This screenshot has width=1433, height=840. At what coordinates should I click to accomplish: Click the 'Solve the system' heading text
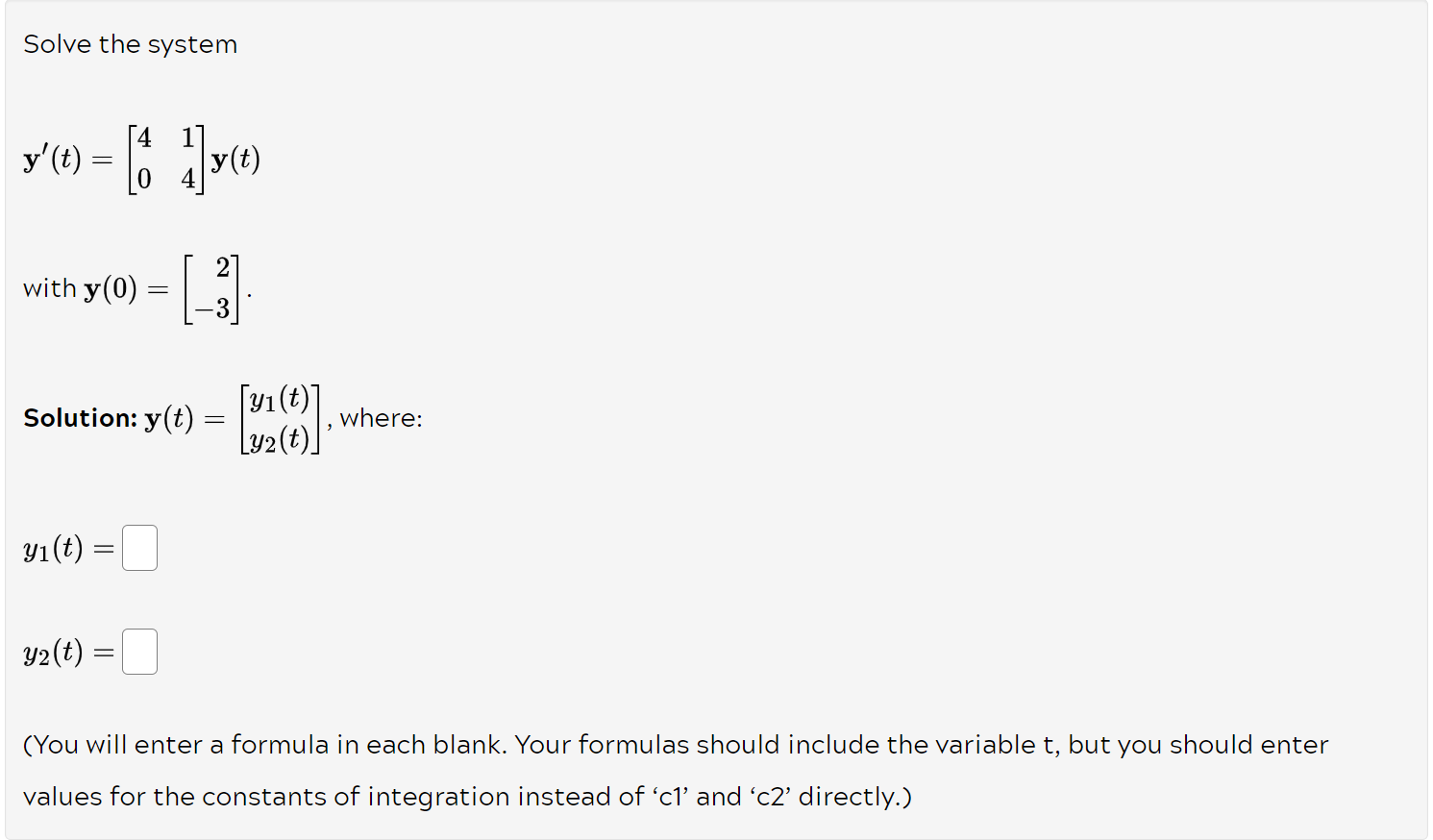(130, 44)
